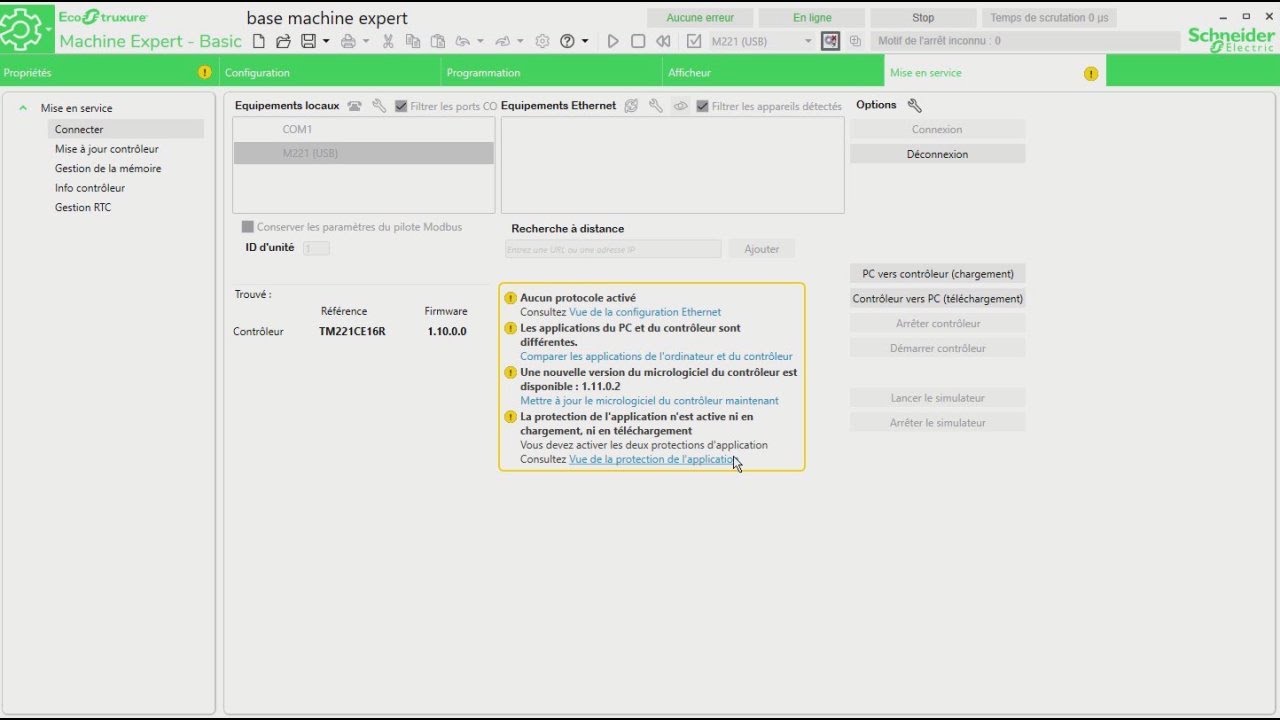Switch to the Afficheur tab

[774, 72]
